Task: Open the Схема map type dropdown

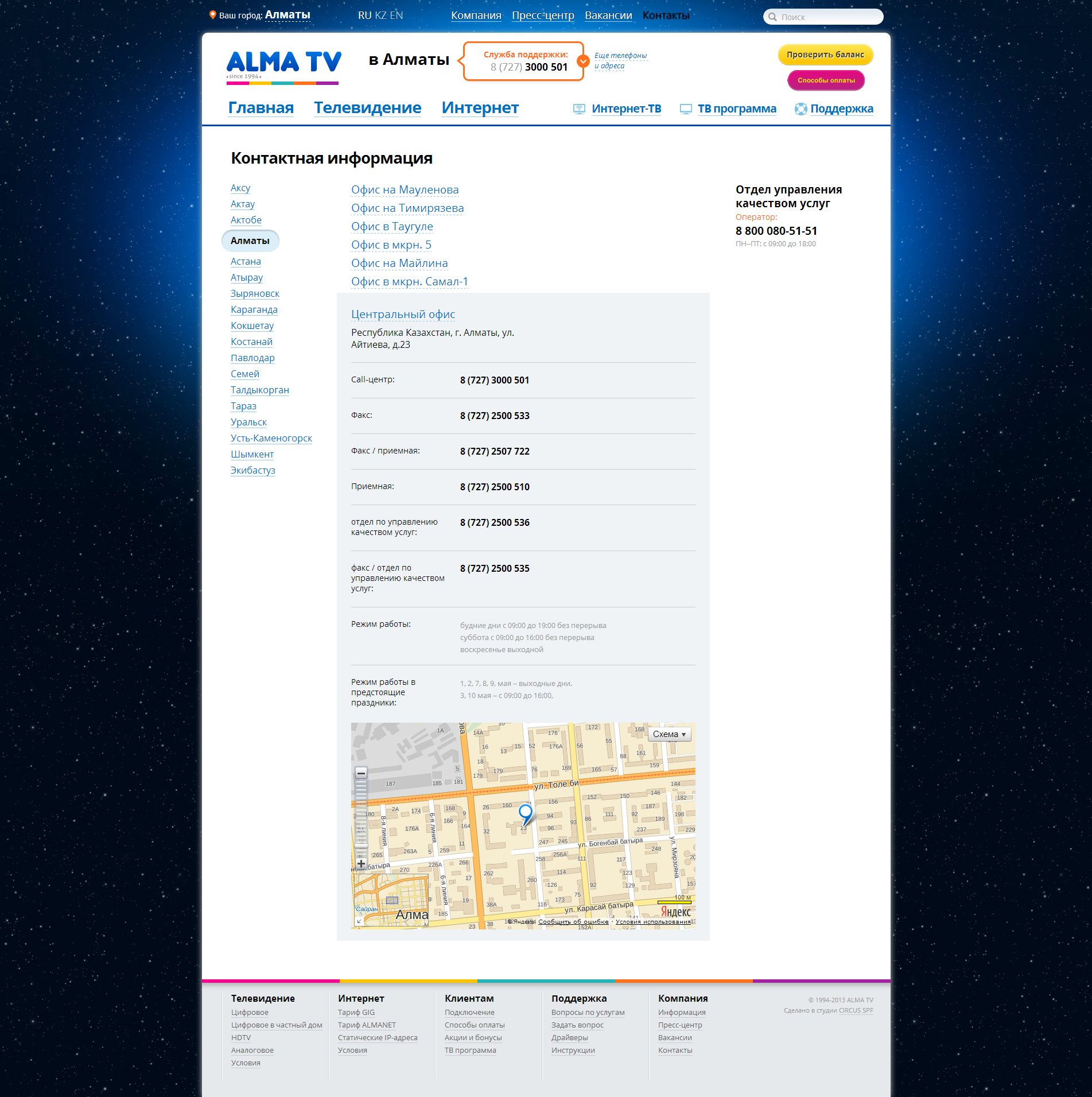Action: (x=669, y=734)
